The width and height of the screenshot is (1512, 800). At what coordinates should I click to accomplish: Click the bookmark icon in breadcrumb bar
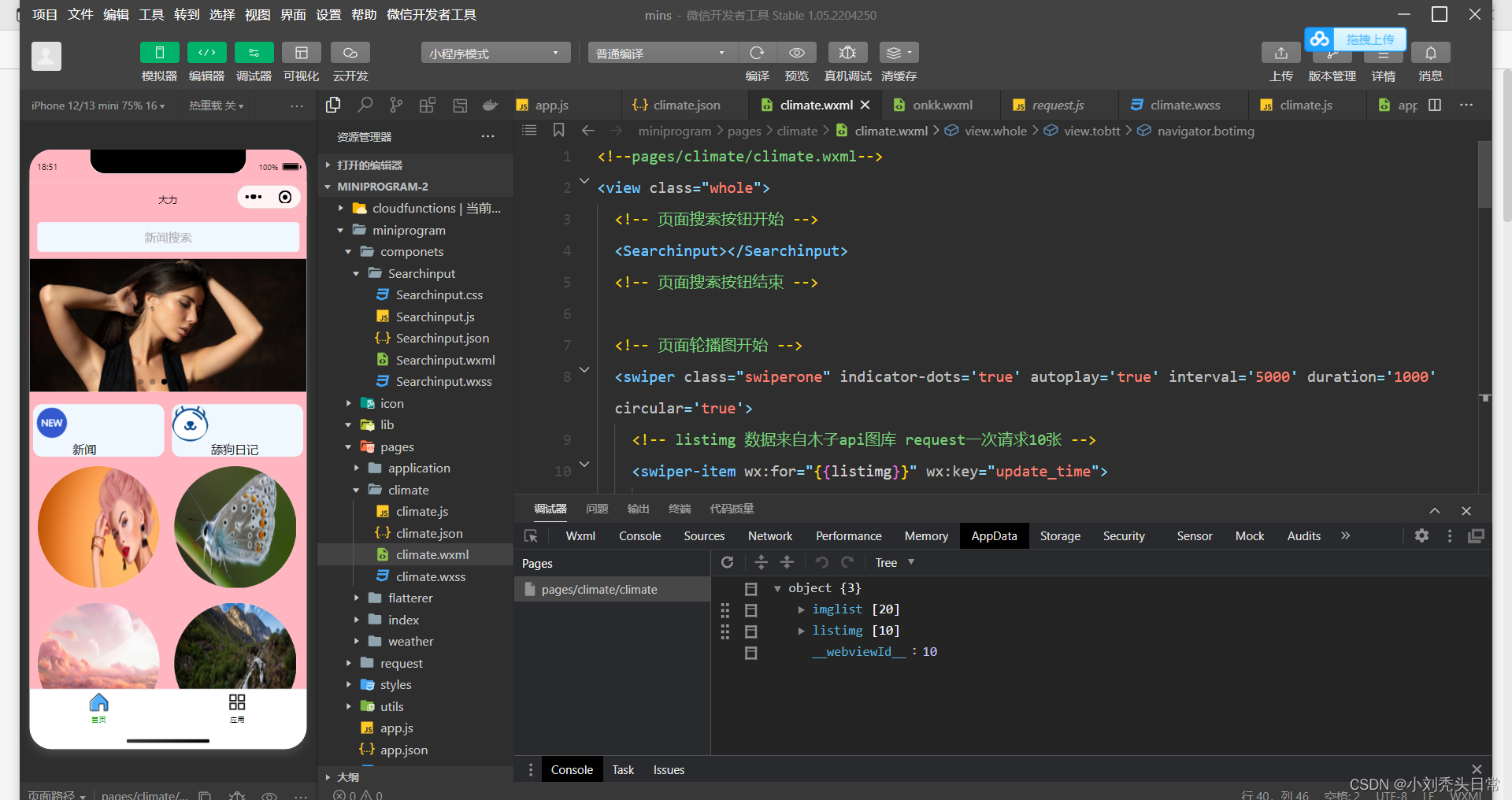click(x=559, y=130)
